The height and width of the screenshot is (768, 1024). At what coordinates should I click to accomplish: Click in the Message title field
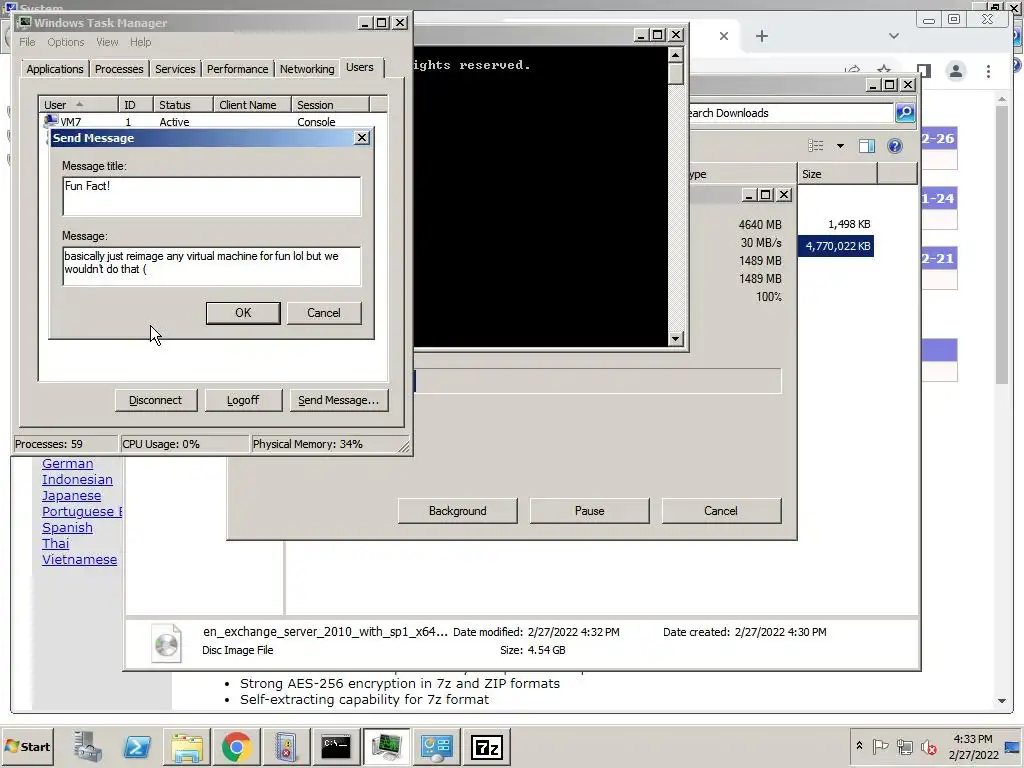[x=212, y=196]
